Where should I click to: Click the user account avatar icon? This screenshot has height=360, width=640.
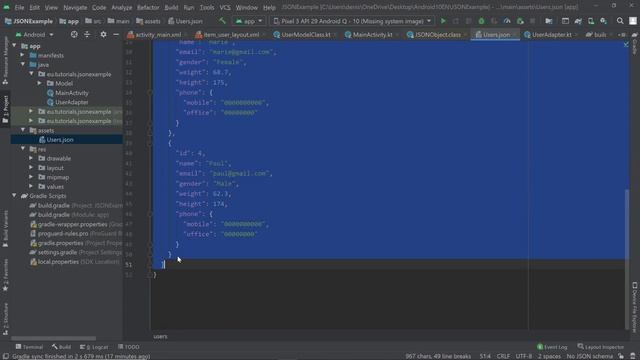point(633,21)
